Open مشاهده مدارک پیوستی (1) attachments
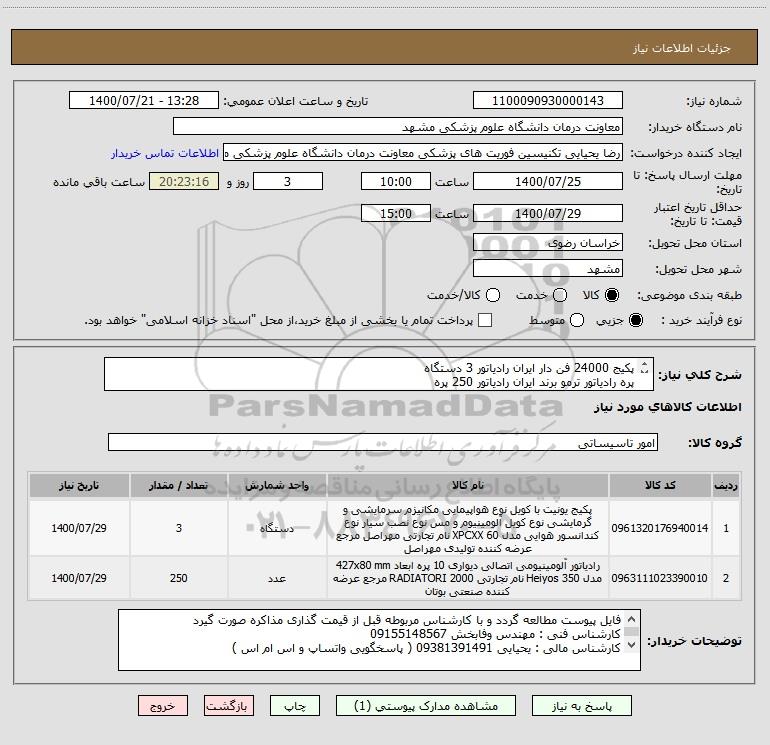 [x=426, y=706]
